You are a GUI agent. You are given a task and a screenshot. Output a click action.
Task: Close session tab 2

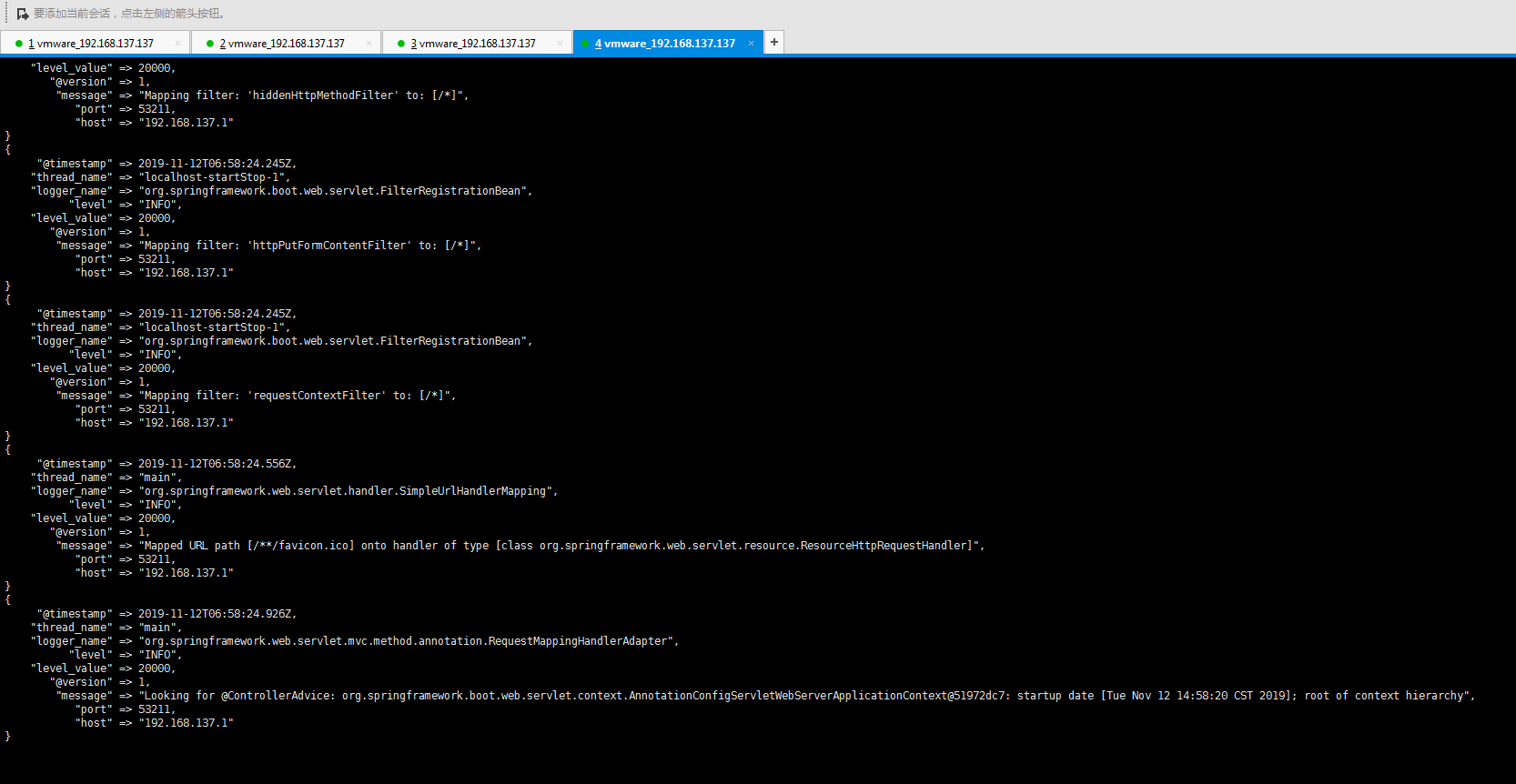pos(369,43)
